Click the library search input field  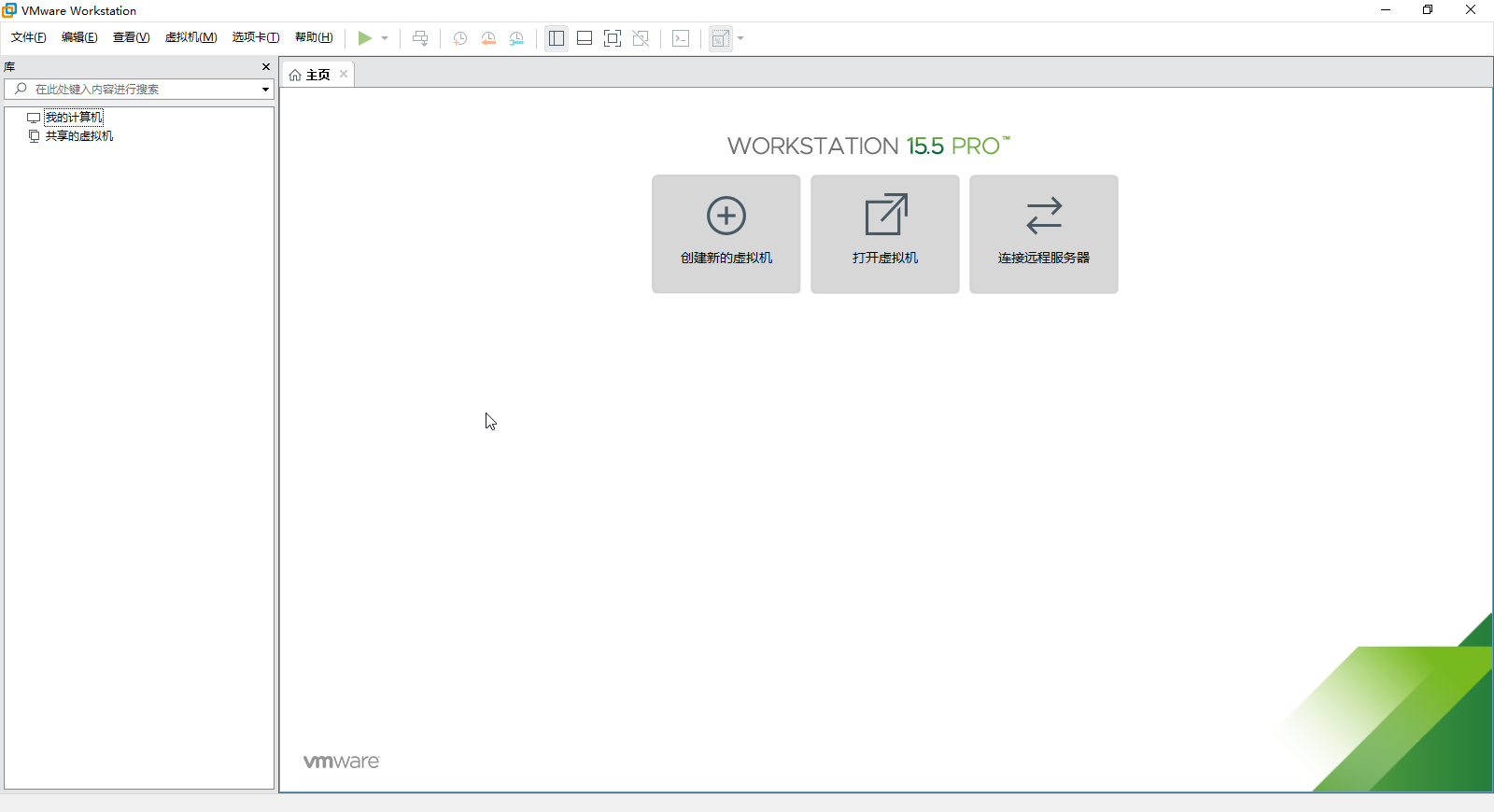point(138,89)
